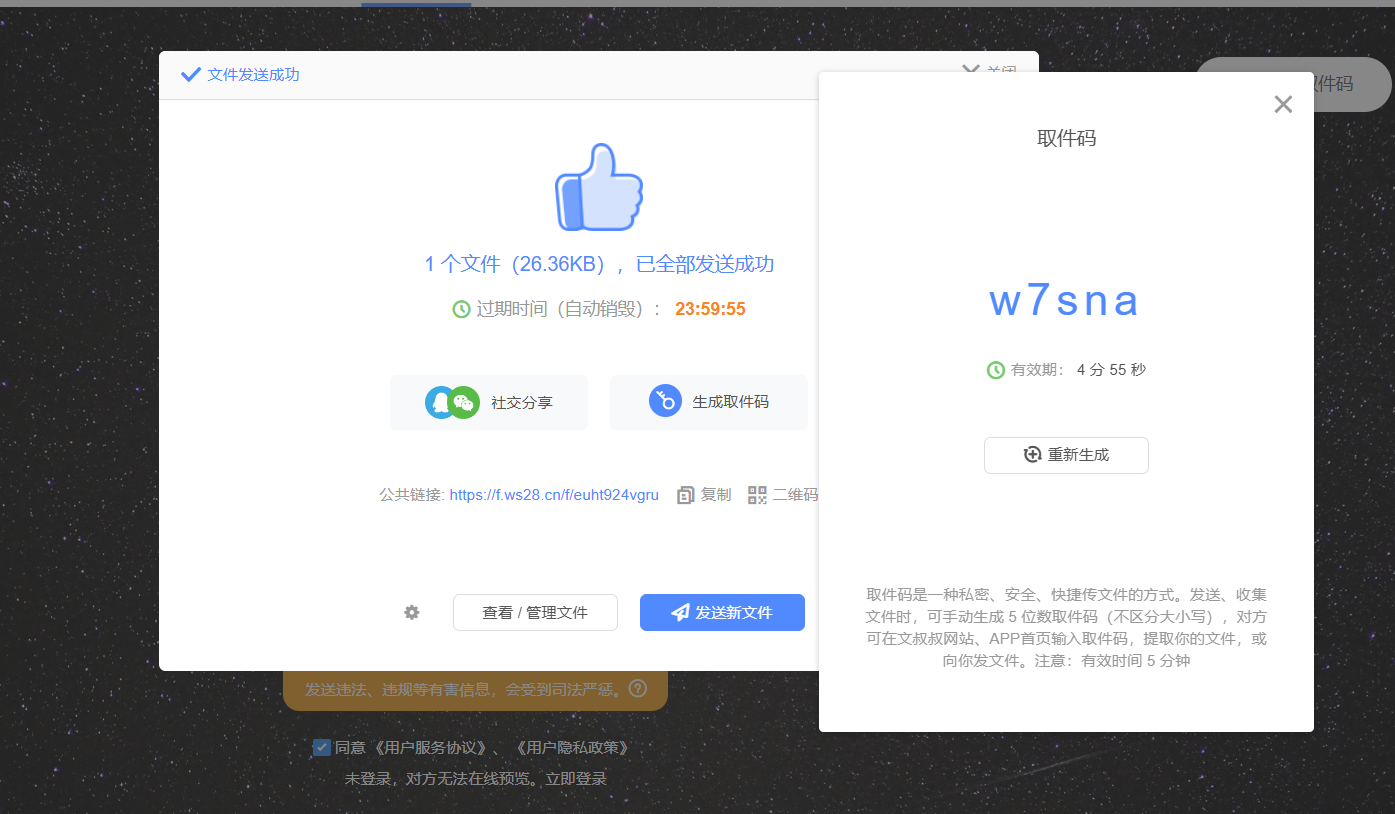Click the 重新生成 regenerate button

[1066, 455]
